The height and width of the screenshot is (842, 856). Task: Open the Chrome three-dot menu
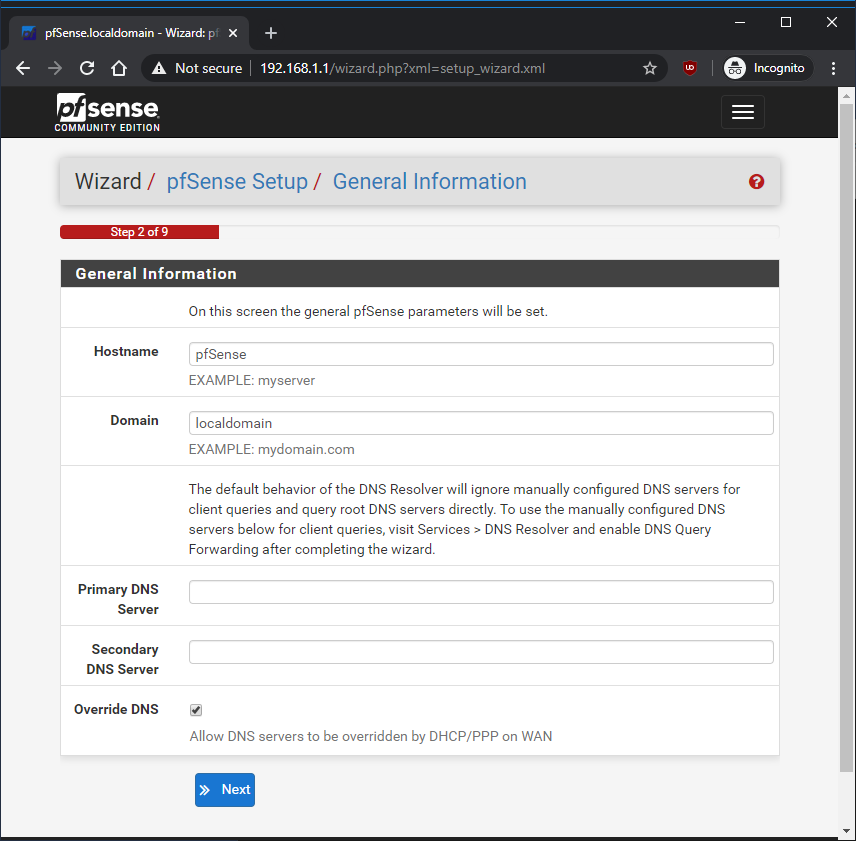[x=833, y=68]
